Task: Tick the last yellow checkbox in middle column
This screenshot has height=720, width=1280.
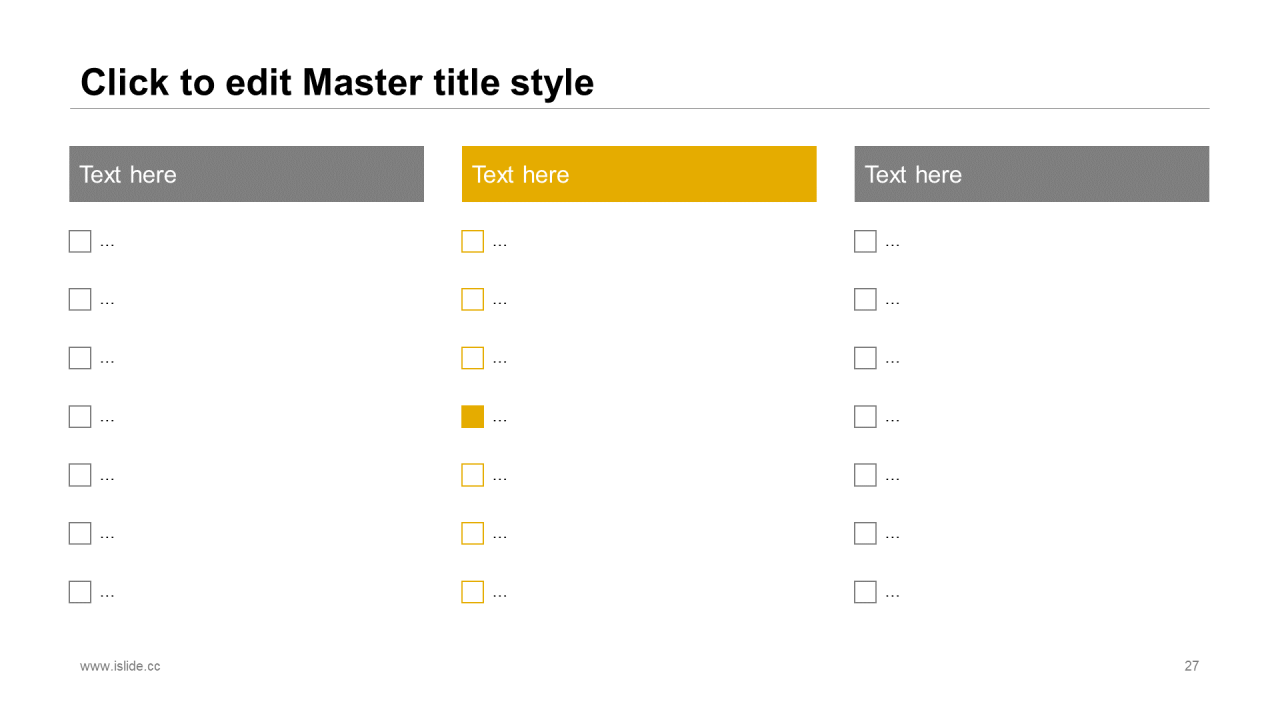Action: [x=472, y=592]
